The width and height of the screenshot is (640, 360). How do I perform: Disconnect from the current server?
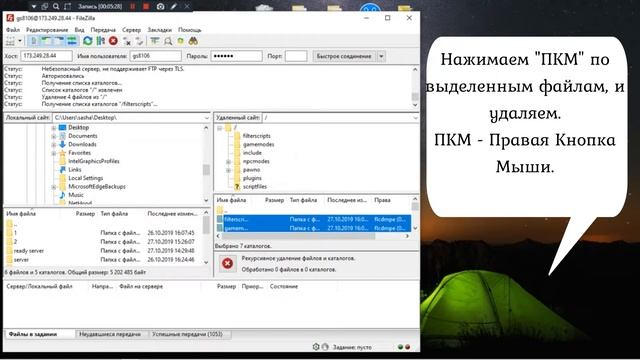pos(127,41)
